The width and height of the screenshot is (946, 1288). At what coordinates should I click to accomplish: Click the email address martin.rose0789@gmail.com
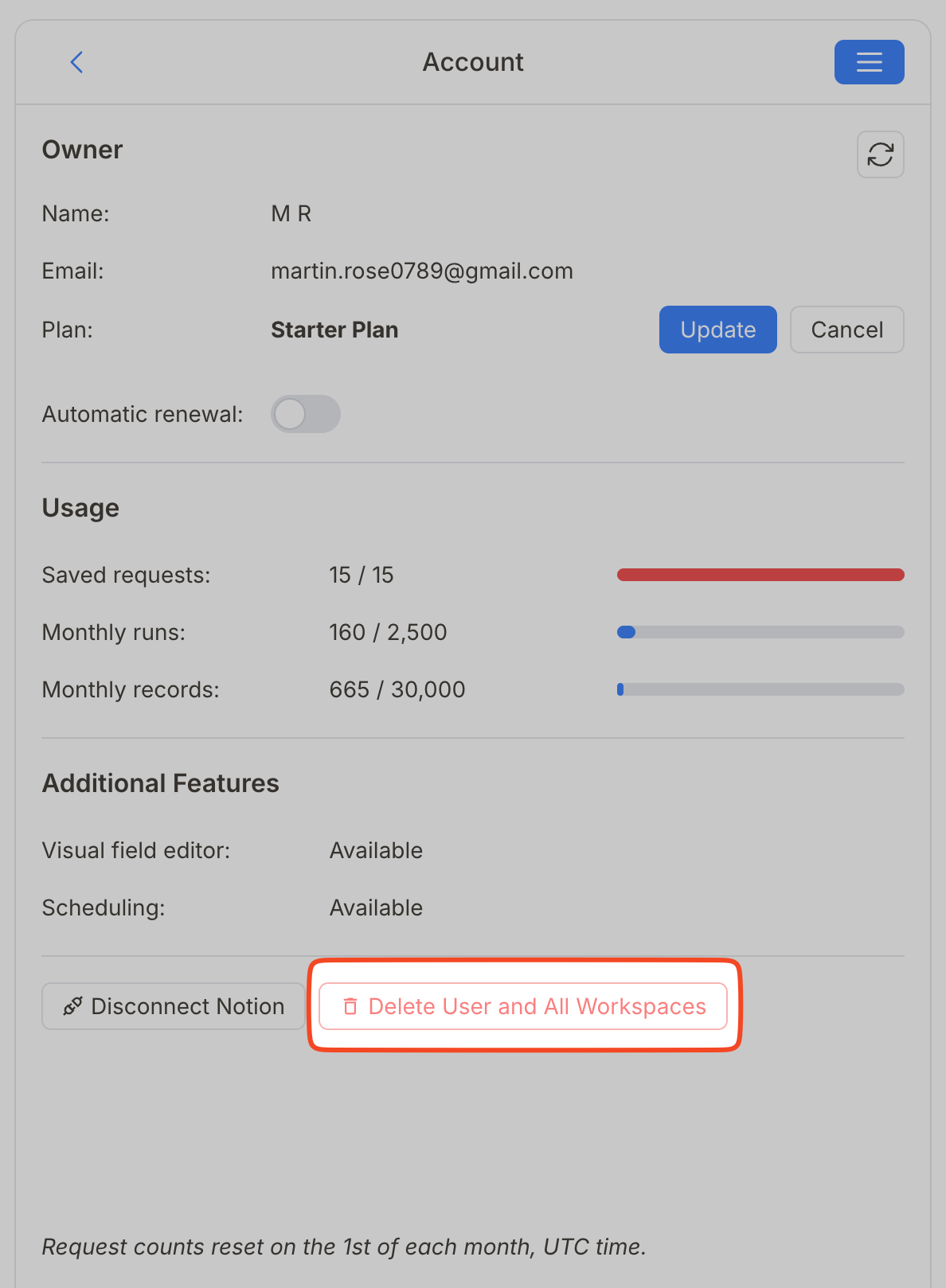[422, 271]
